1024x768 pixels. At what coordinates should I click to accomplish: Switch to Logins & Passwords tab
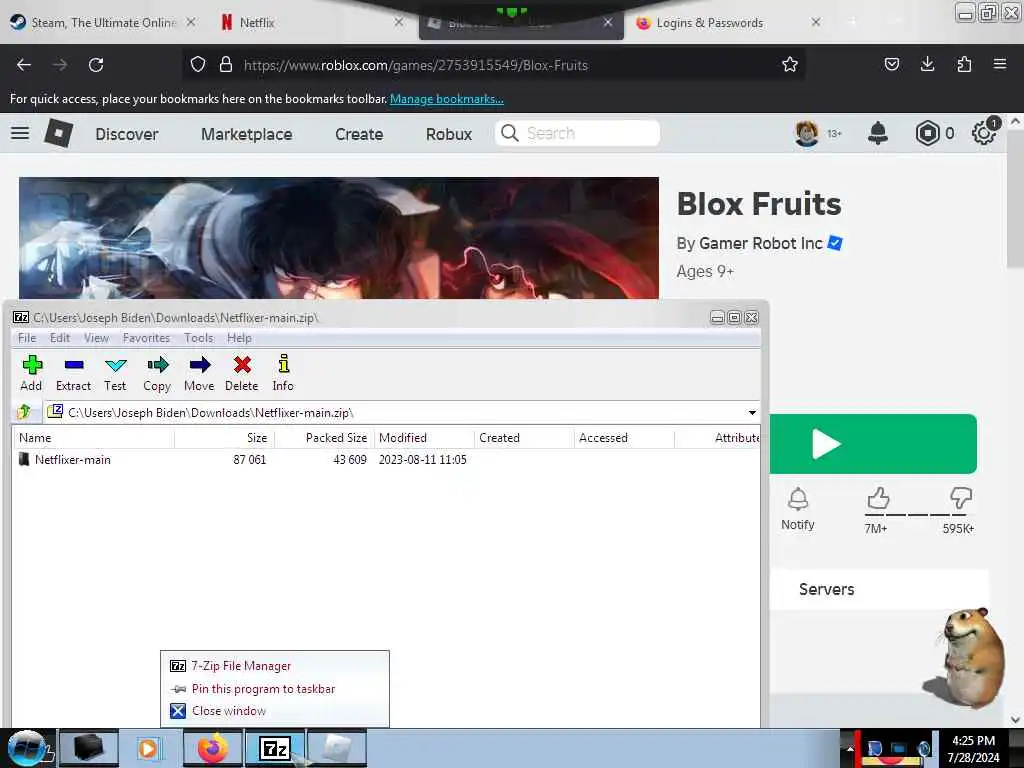(729, 23)
